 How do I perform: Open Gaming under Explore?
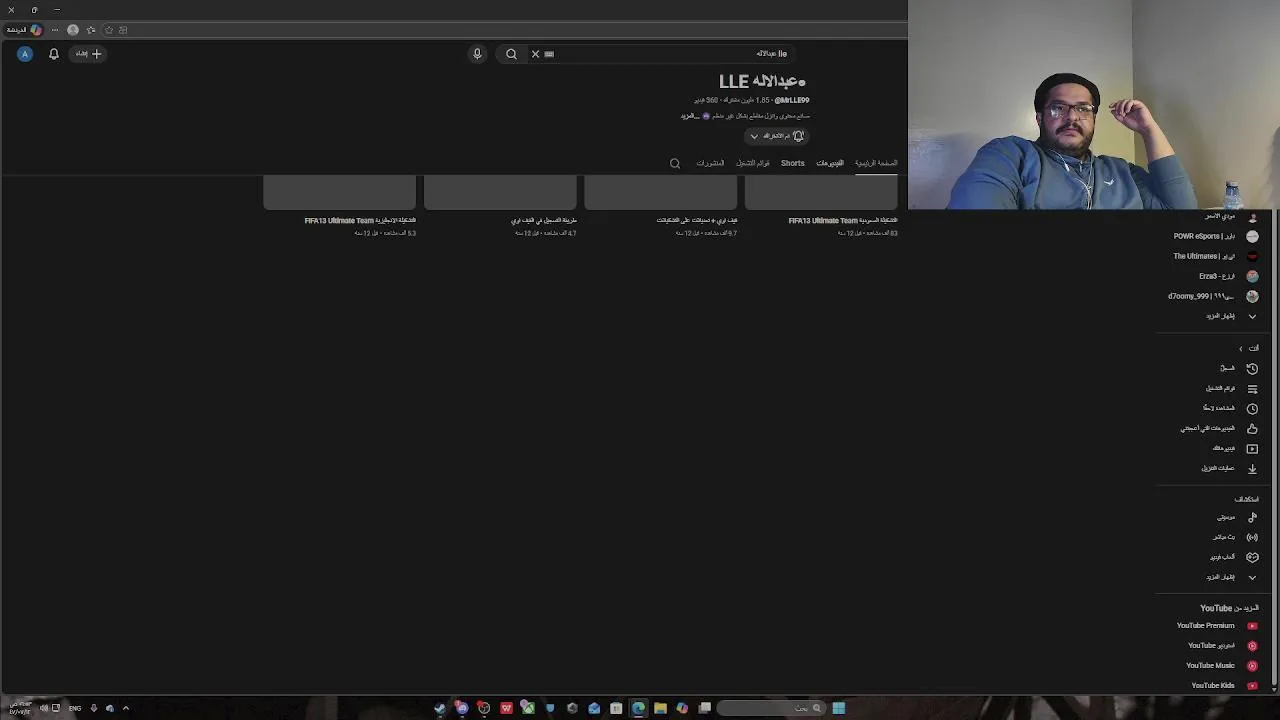(x=1215, y=557)
